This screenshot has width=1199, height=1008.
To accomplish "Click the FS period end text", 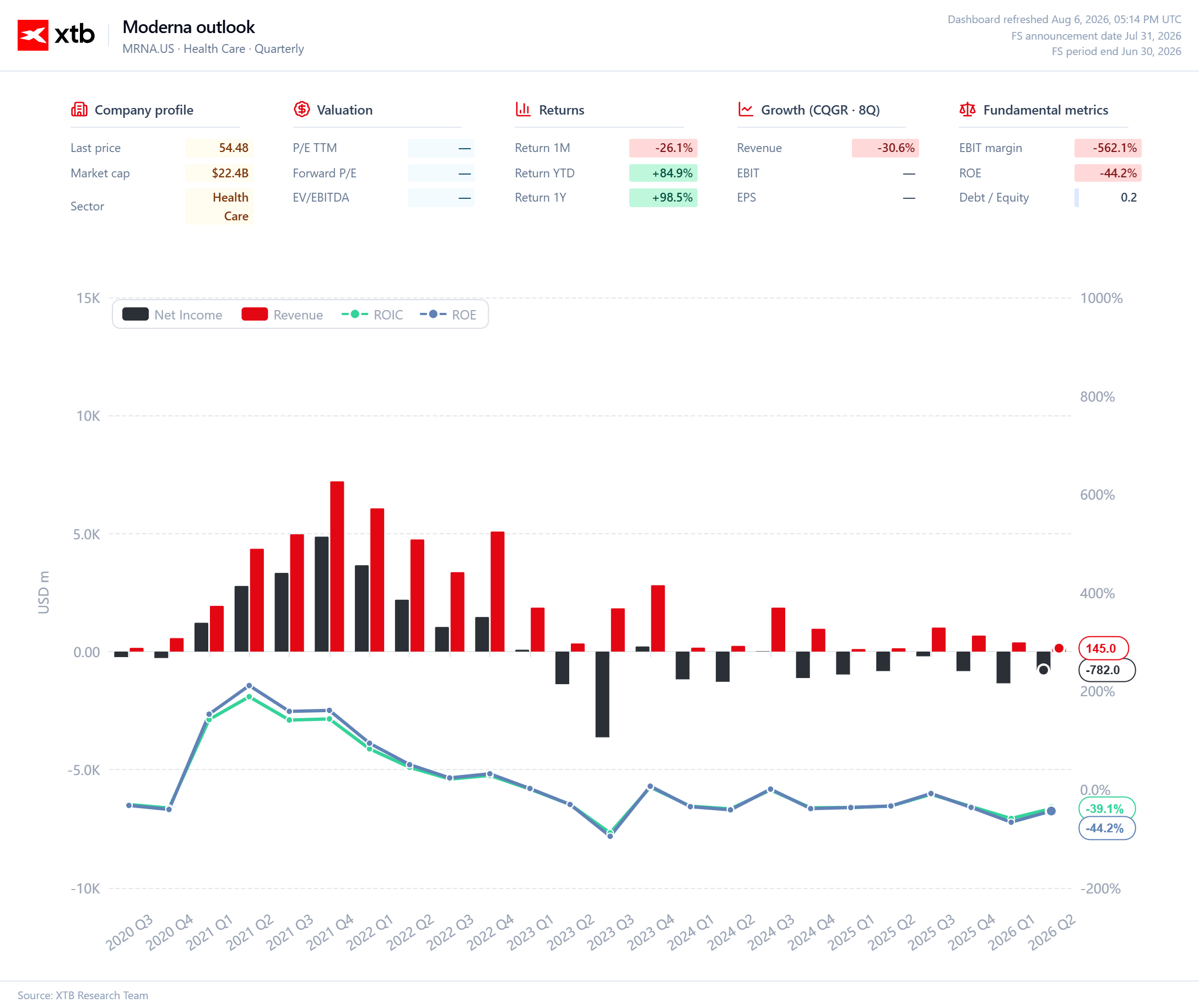I will tap(1116, 51).
